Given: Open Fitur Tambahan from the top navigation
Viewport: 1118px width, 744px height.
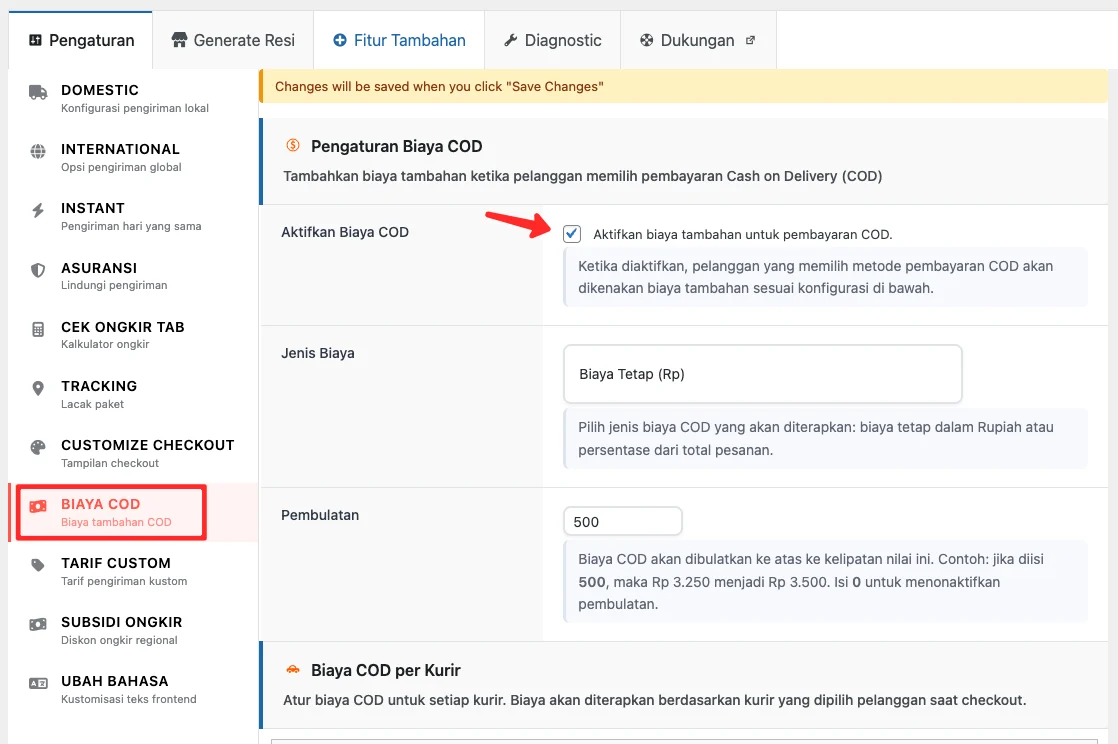Looking at the screenshot, I should click(x=398, y=39).
